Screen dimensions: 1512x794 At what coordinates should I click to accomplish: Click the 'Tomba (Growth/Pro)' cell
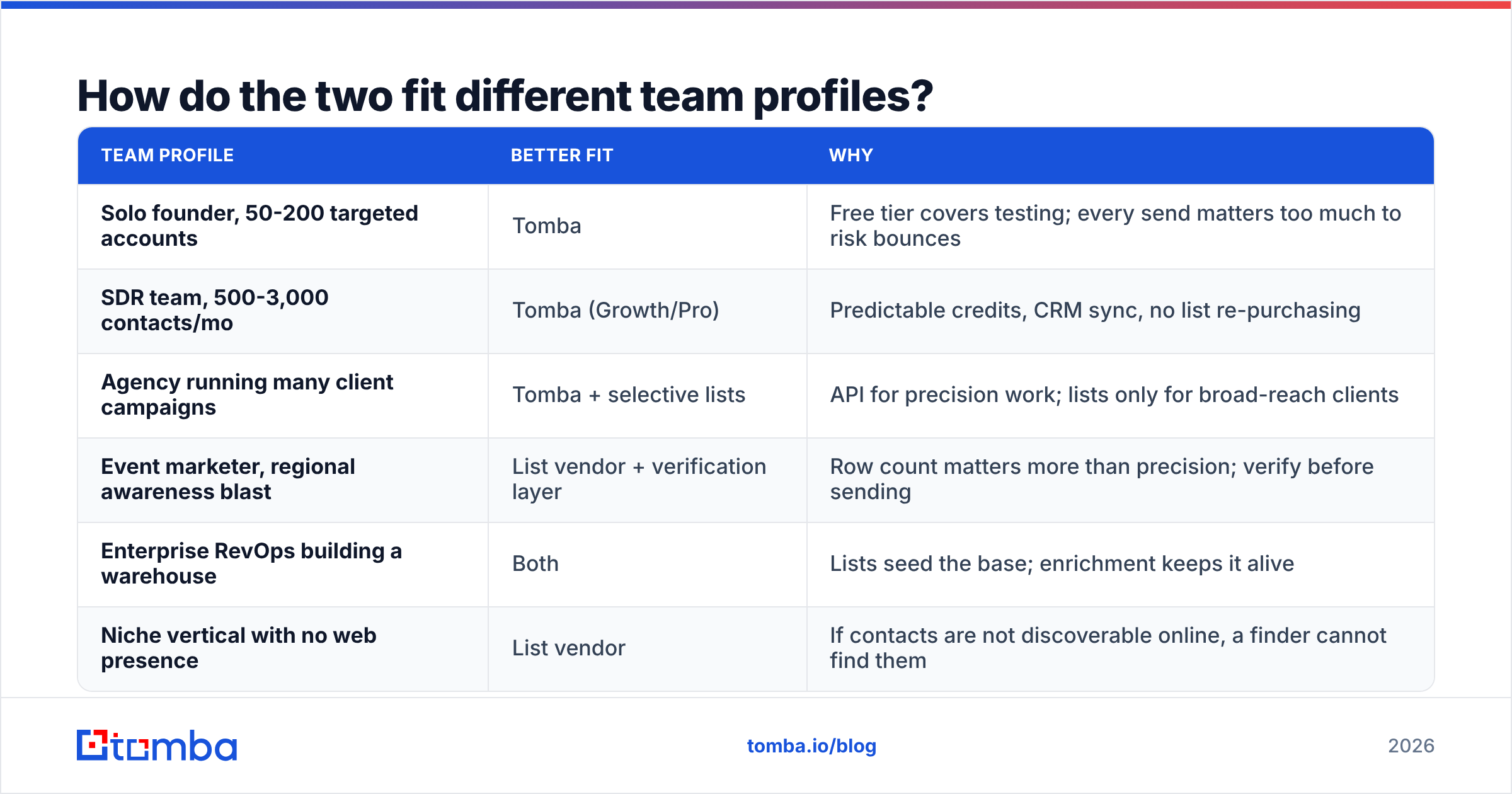click(x=648, y=311)
